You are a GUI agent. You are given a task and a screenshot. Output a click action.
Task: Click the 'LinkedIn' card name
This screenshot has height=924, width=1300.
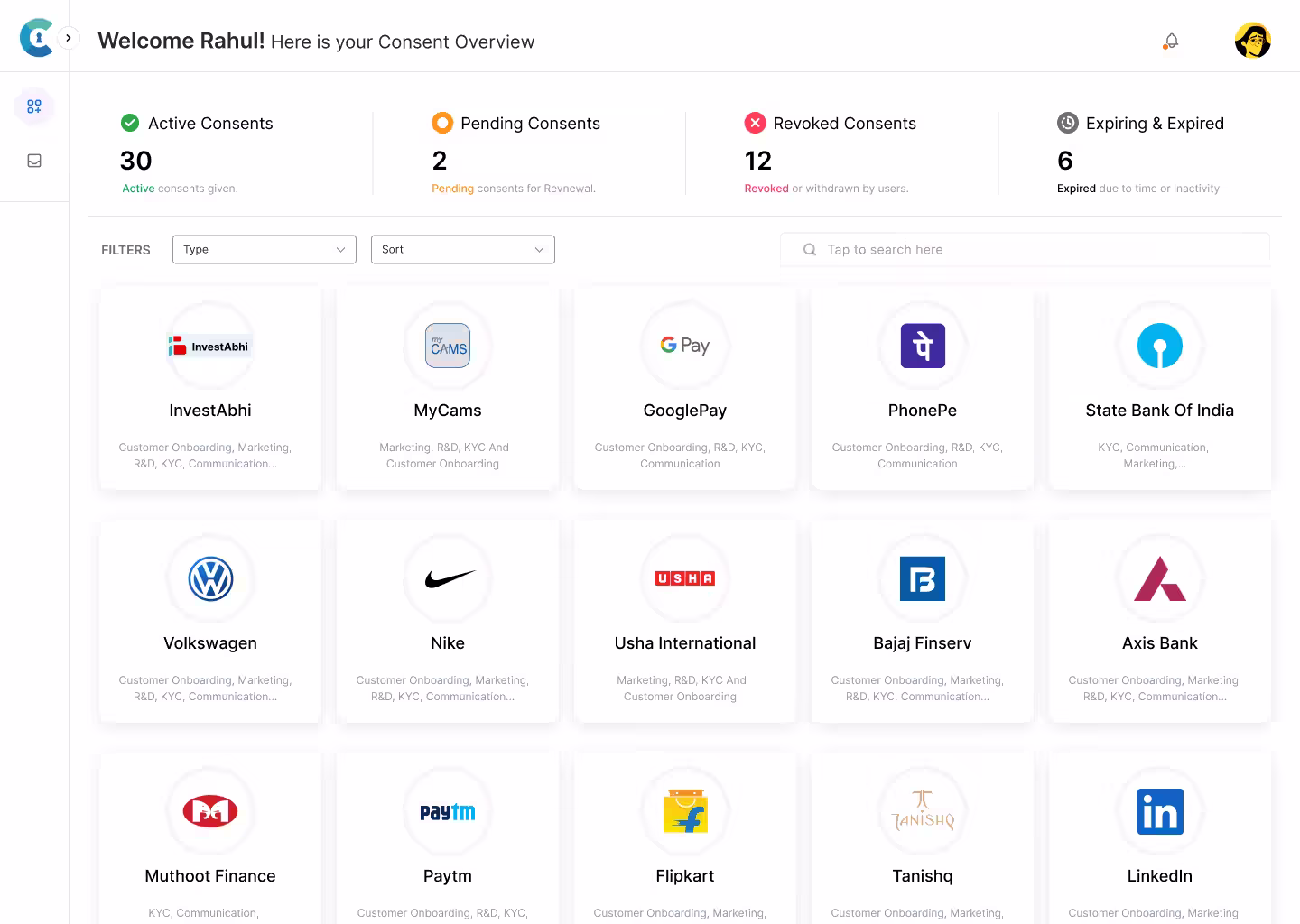coord(1160,876)
